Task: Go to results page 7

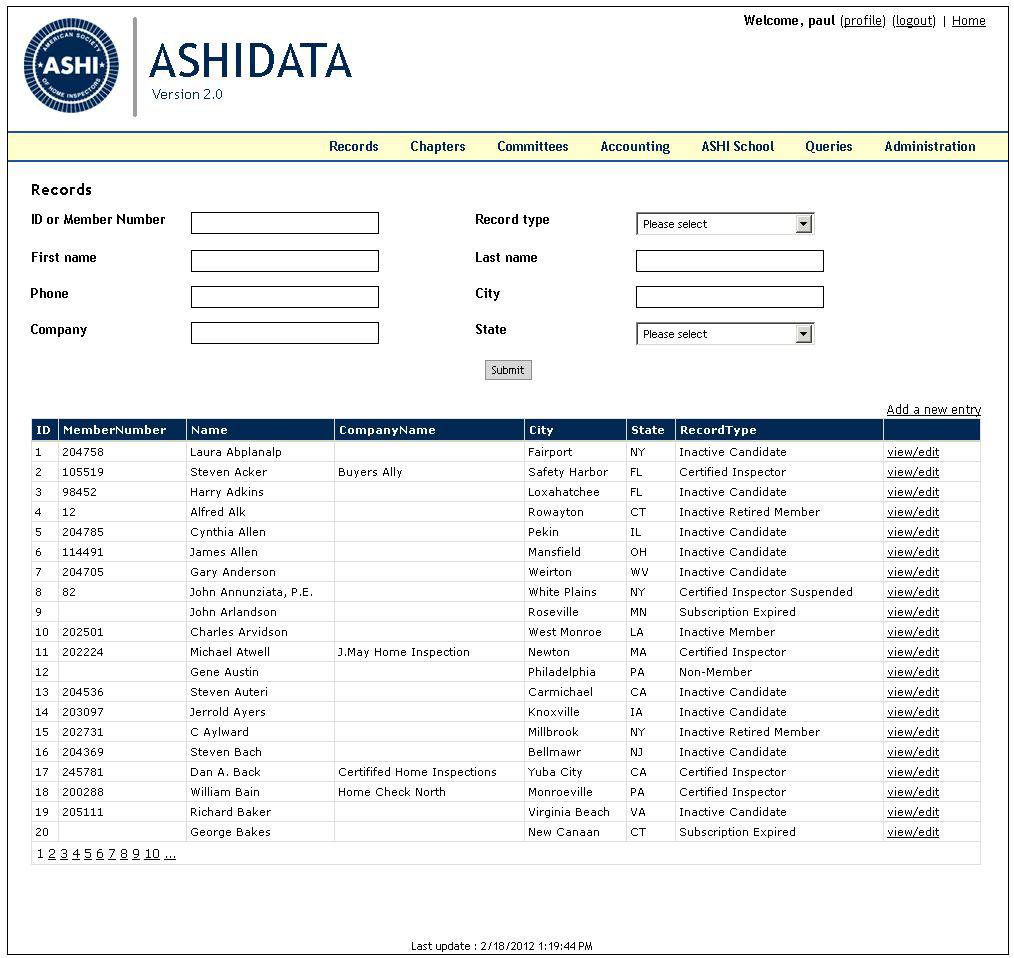Action: coord(112,855)
